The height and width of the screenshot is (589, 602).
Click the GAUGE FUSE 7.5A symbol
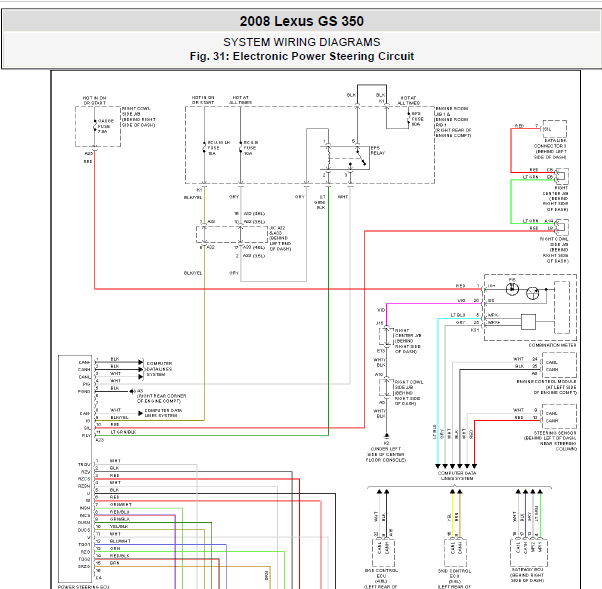(95, 126)
